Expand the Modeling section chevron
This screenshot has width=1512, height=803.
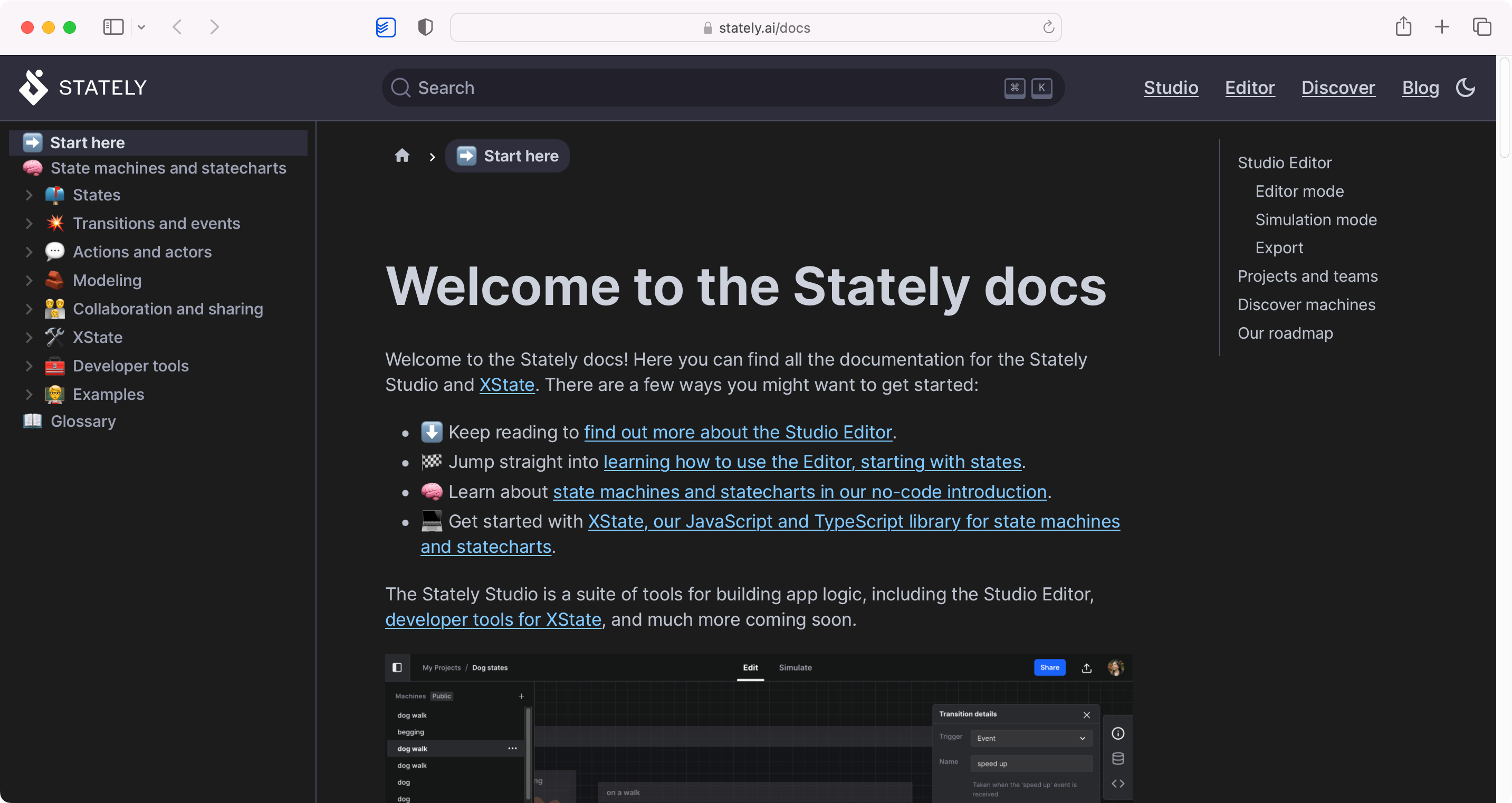coord(28,281)
